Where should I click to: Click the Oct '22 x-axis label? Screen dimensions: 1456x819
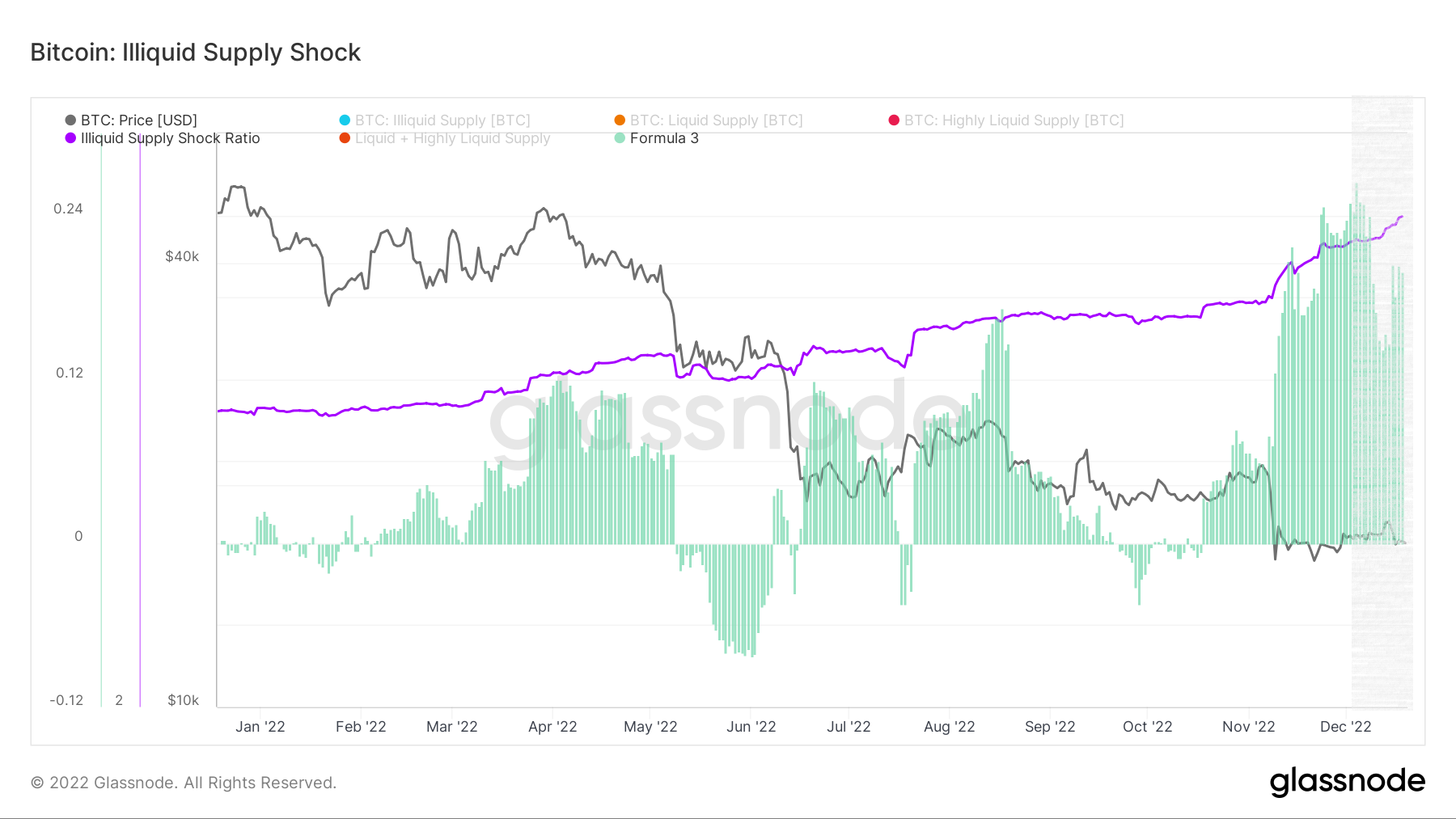[1148, 727]
